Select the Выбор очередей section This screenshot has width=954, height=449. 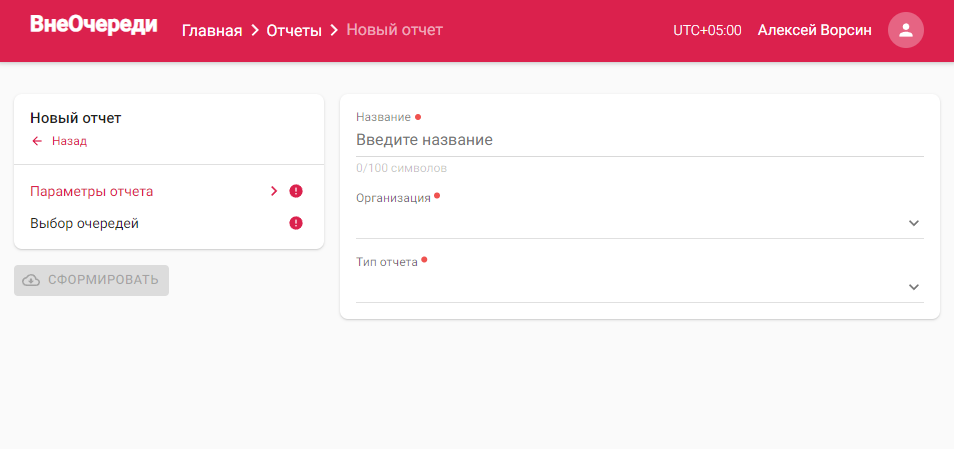(x=169, y=223)
